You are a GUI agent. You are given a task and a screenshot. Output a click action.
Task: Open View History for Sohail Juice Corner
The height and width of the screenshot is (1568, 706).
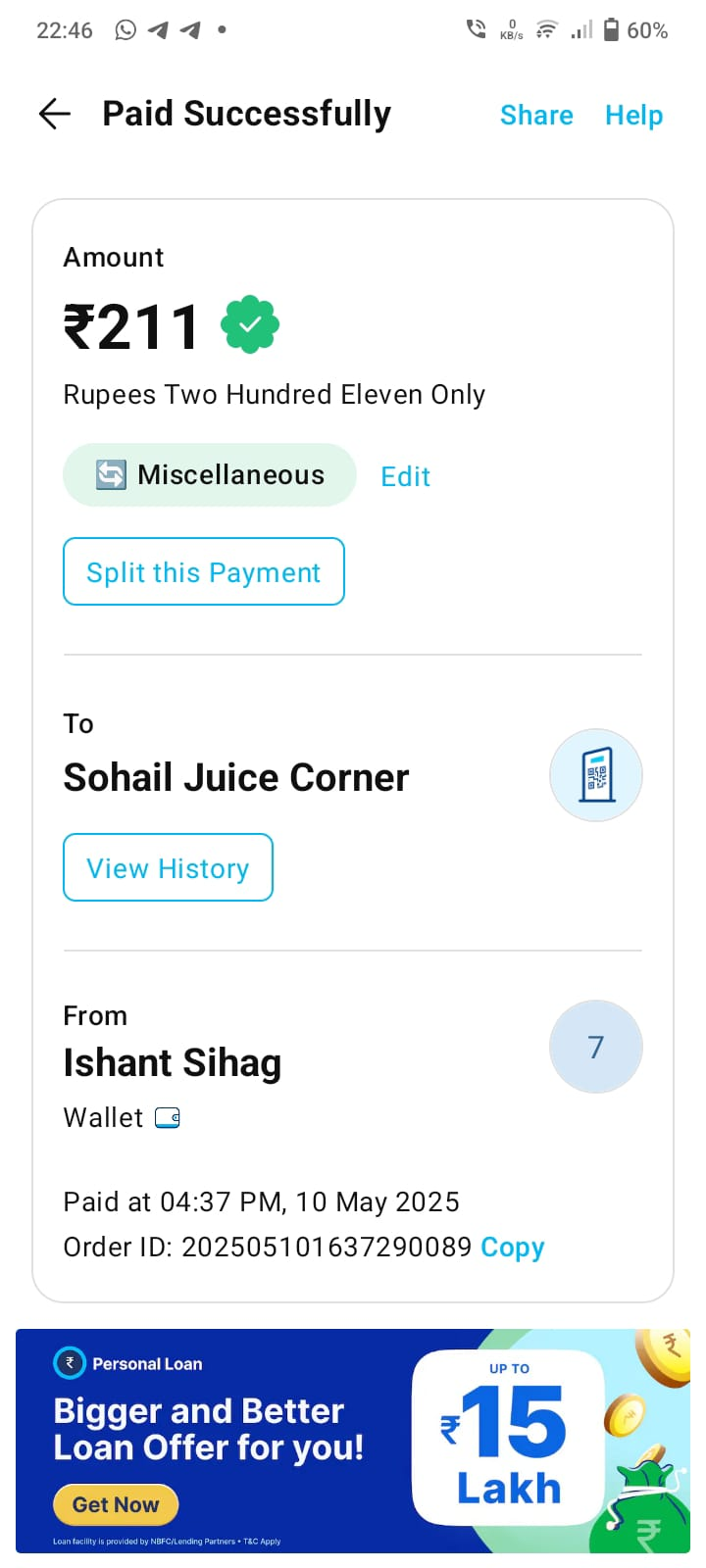tap(168, 868)
